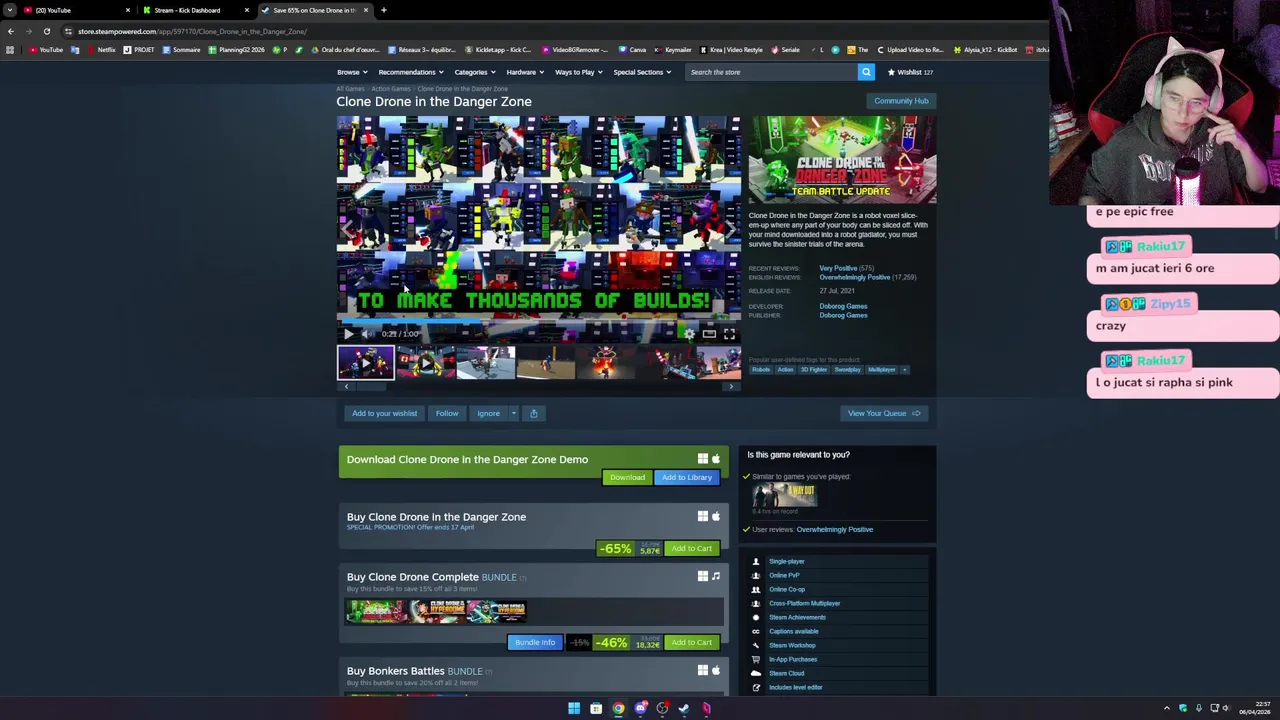This screenshot has width=1280, height=720.
Task: Filter by Single-player feature
Action: 786,562
